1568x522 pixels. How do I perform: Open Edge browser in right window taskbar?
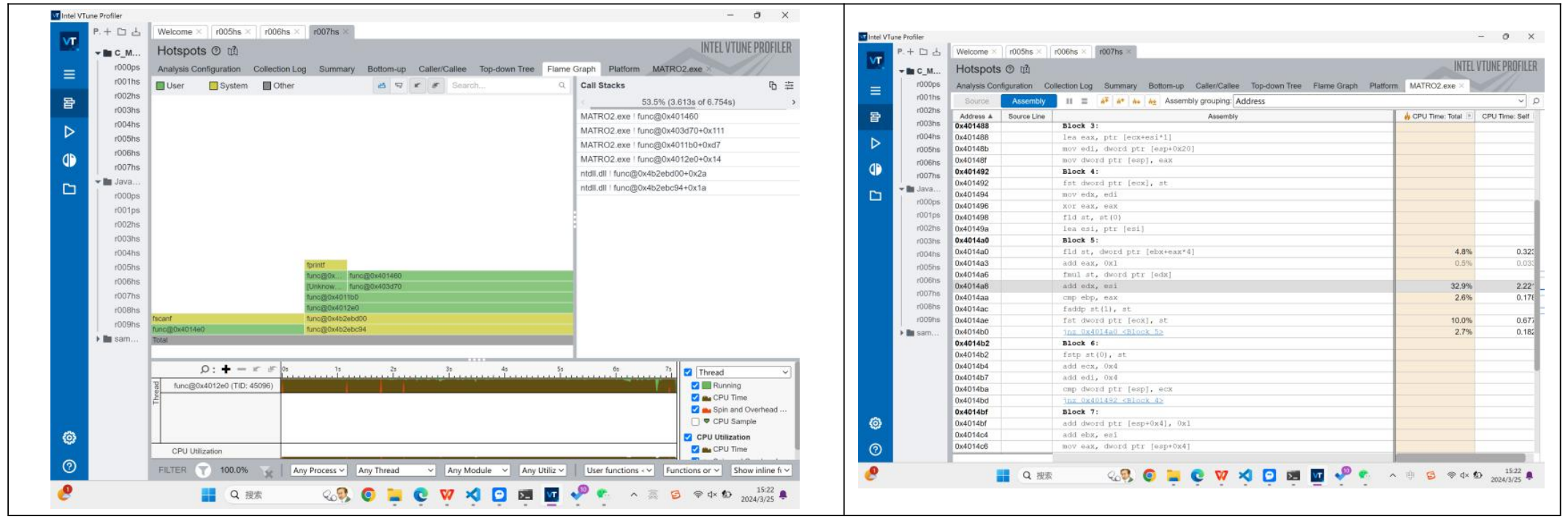pyautogui.click(x=1197, y=475)
